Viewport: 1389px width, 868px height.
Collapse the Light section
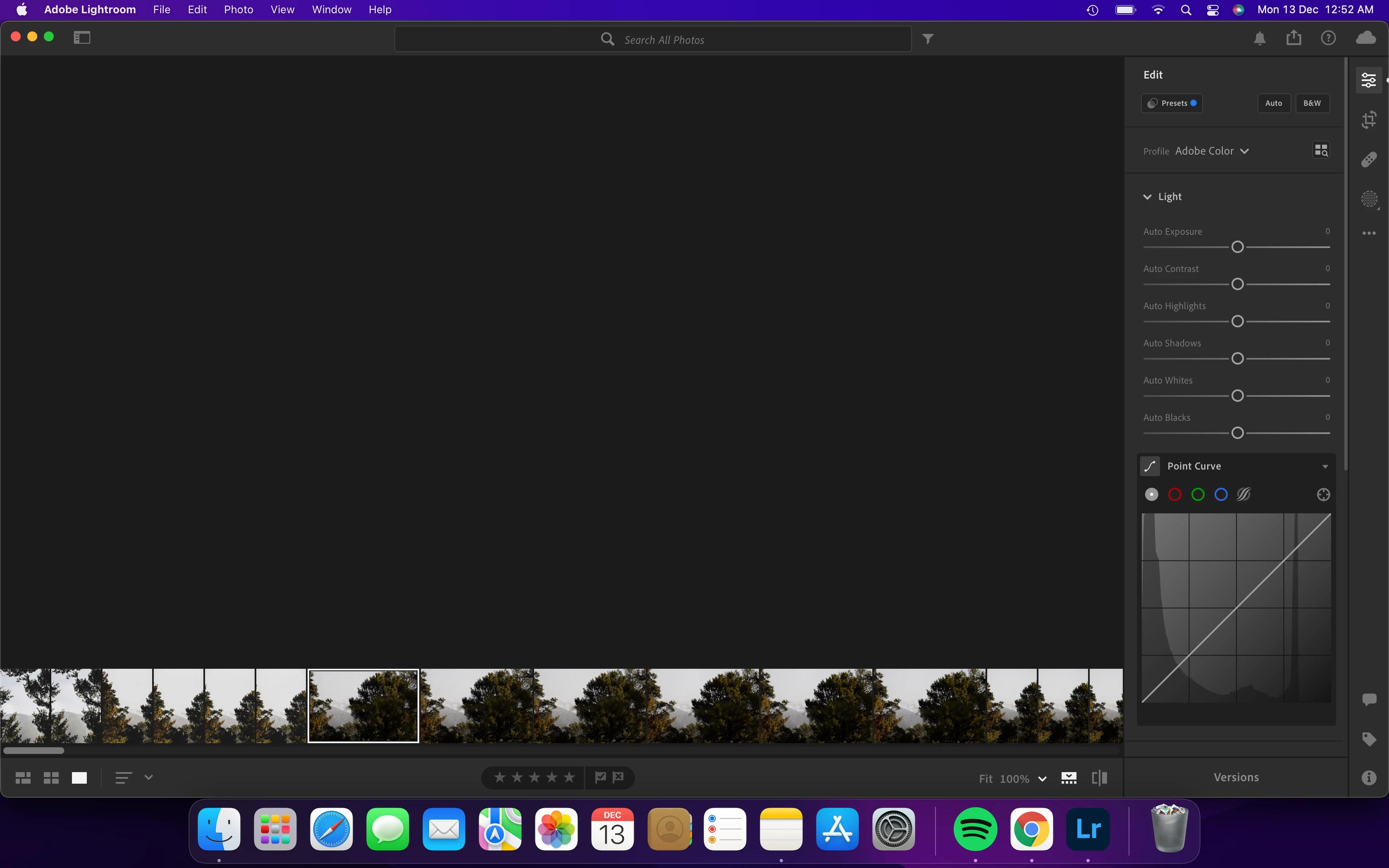pos(1147,197)
